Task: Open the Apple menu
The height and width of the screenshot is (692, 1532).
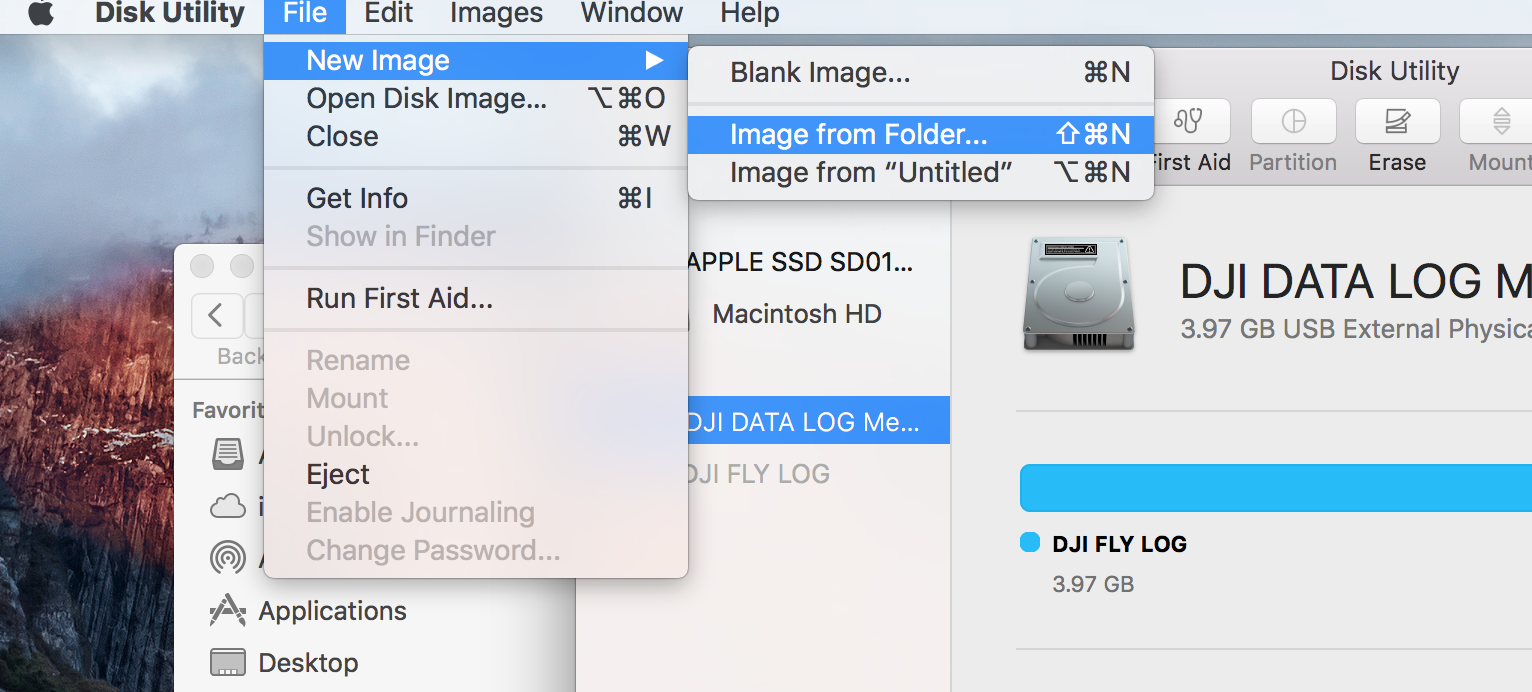Action: (41, 14)
